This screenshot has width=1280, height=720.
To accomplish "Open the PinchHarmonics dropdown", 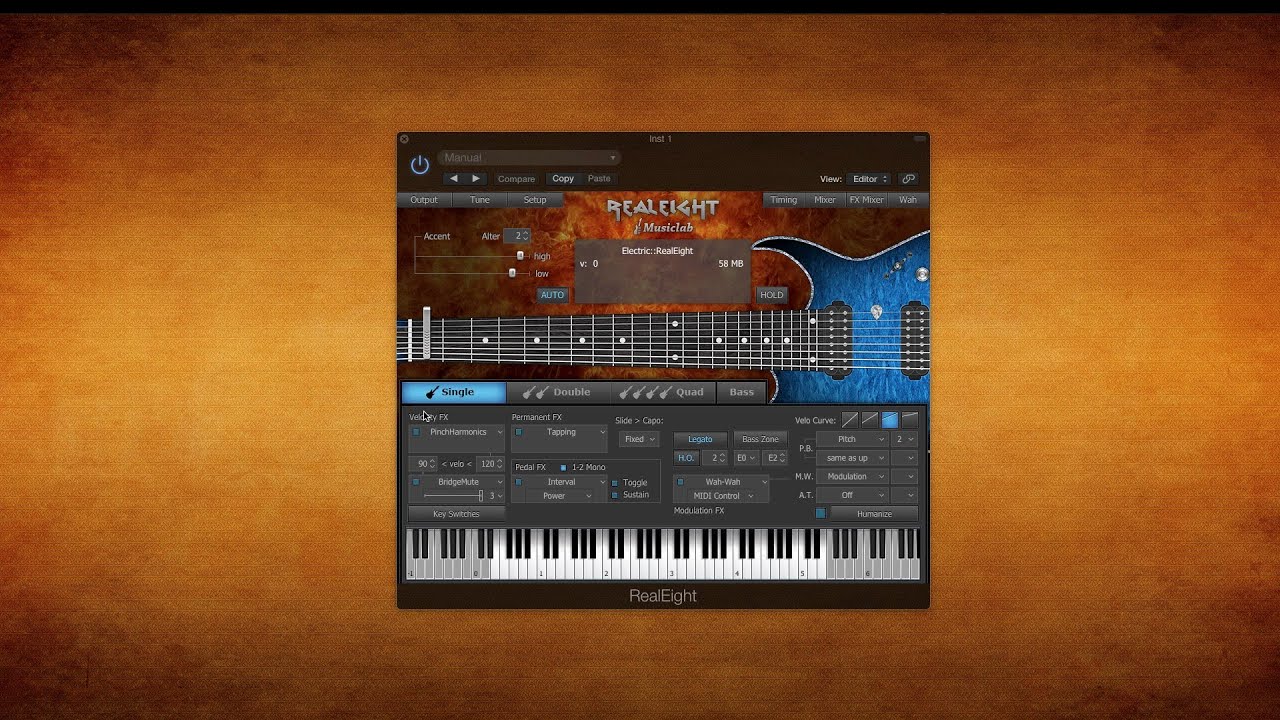I will [x=463, y=432].
